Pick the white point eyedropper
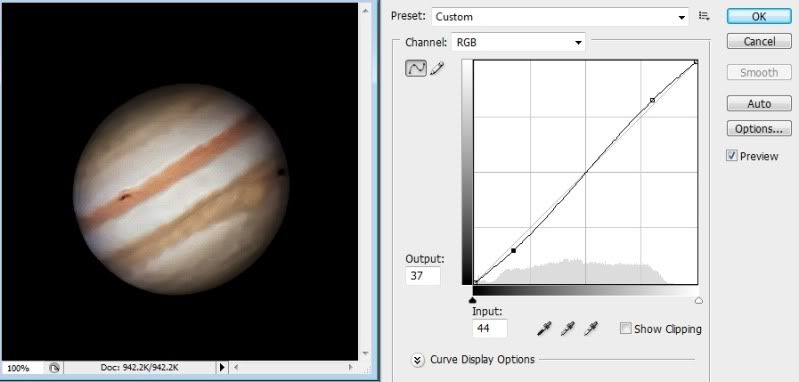Screen dimensions: 799x382 (x=591, y=329)
